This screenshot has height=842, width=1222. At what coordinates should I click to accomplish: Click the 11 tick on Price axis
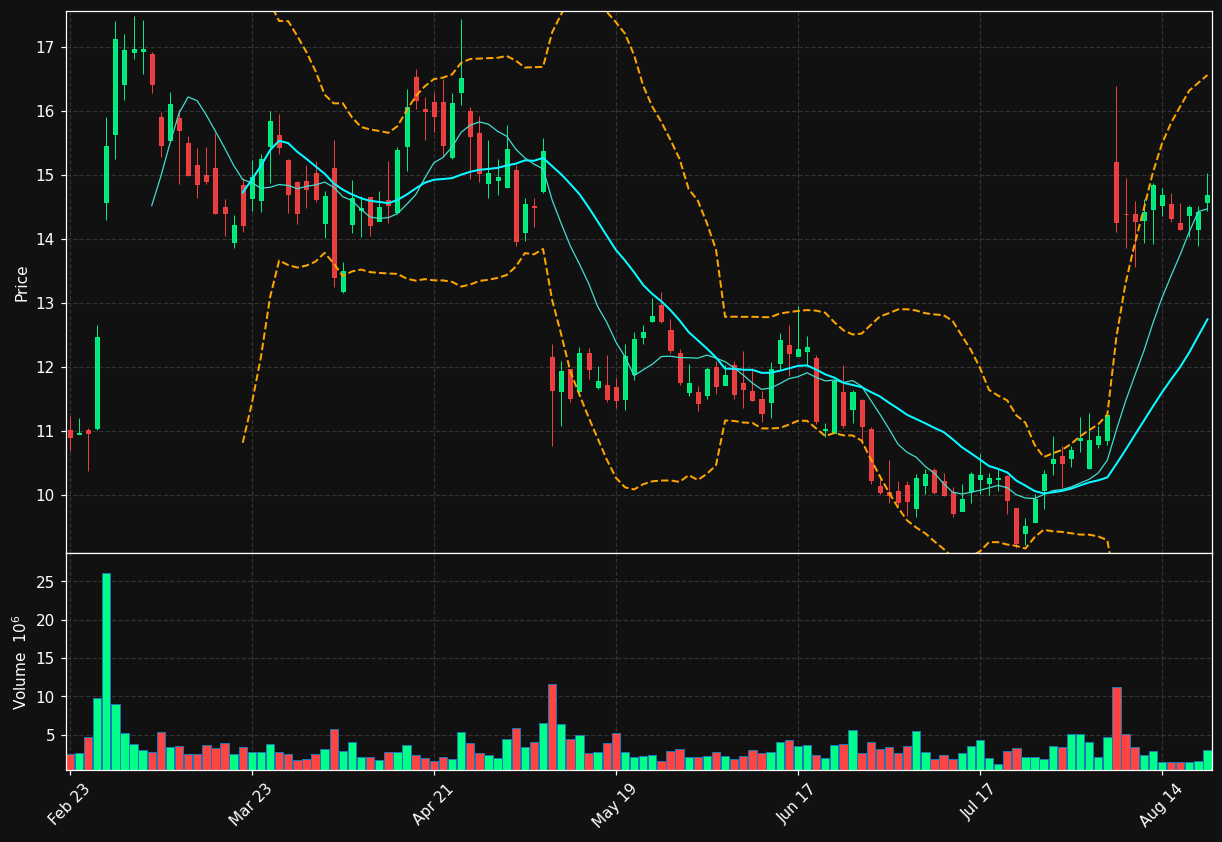tap(48, 432)
